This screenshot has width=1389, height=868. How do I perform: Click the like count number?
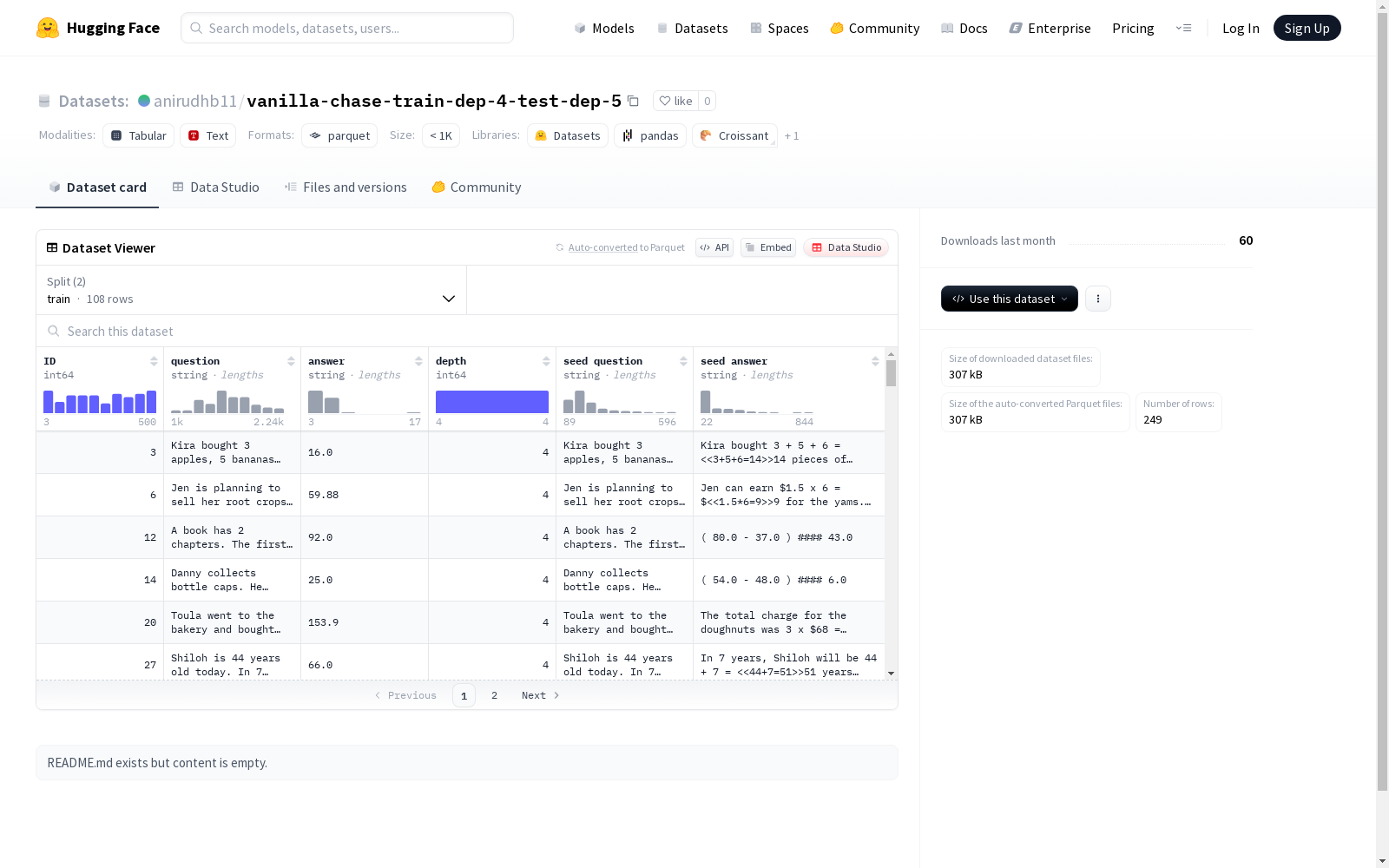click(707, 101)
